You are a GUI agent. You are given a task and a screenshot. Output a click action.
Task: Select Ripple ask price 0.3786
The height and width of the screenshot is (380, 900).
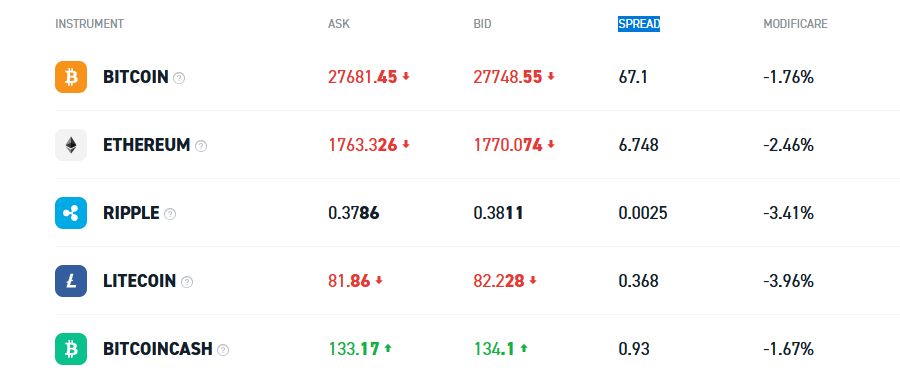pyautogui.click(x=354, y=213)
